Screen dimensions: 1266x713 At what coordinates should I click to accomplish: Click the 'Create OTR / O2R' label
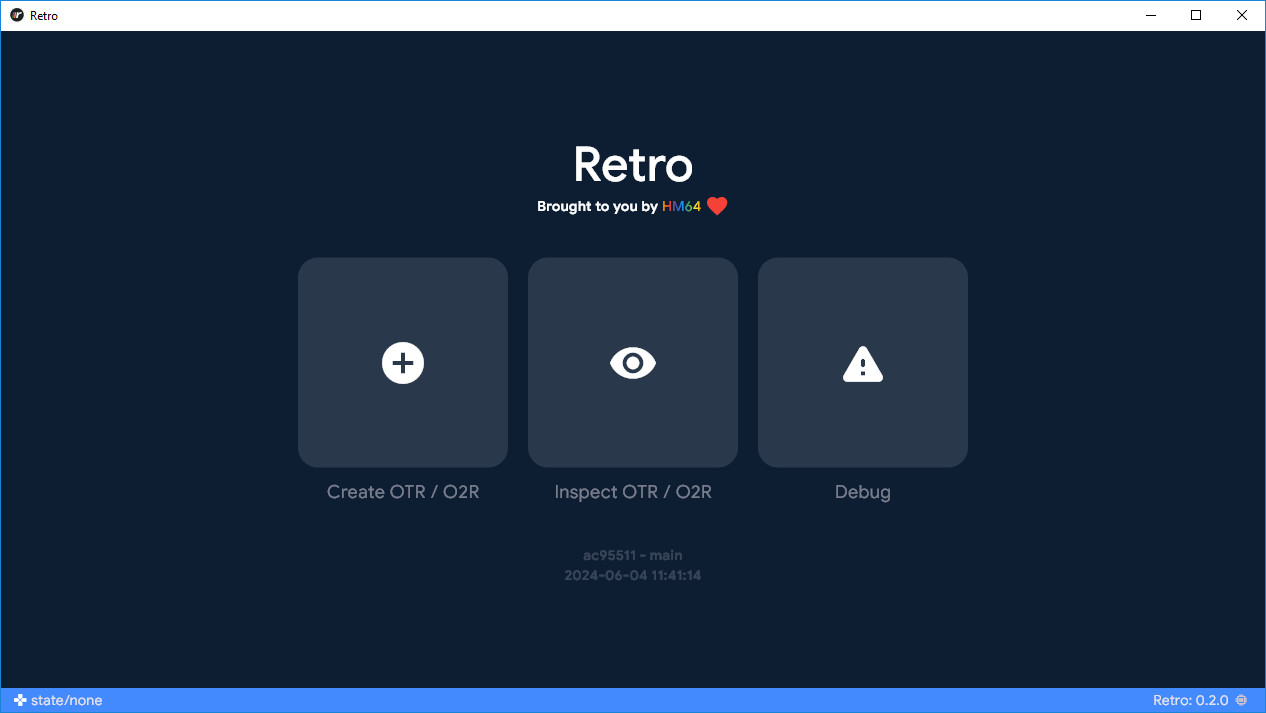pos(403,492)
